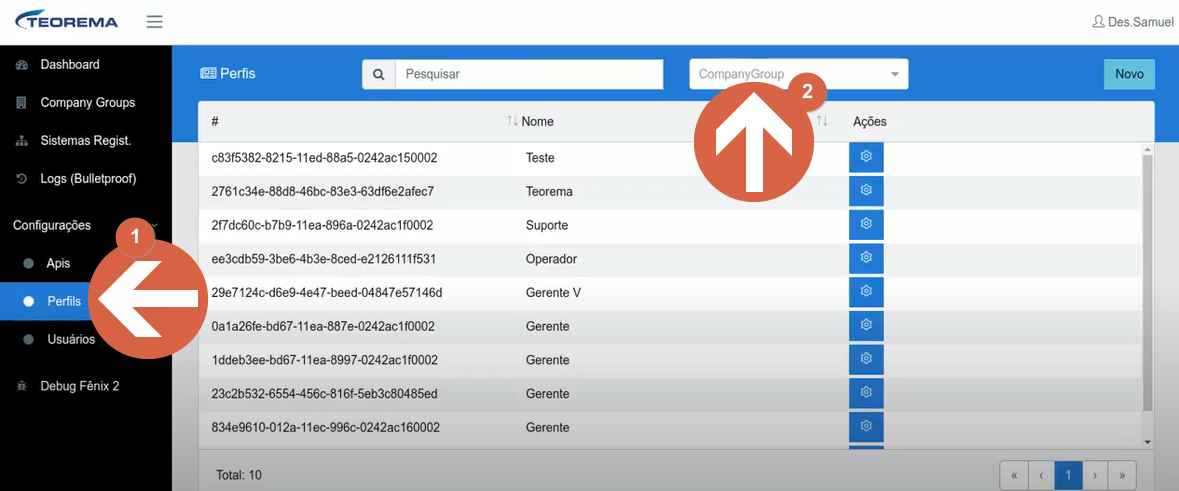Screen dimensions: 1179x491
Task: Open actions gear for Gerente V row
Action: 866,292
